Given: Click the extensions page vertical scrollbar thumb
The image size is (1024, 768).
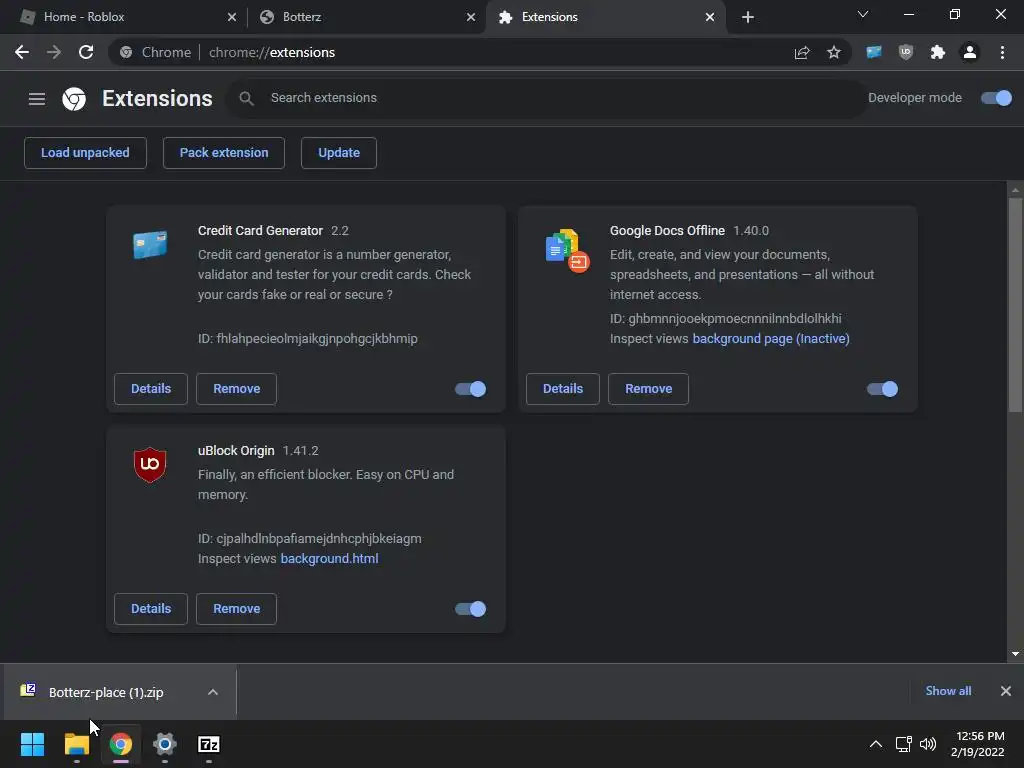Looking at the screenshot, I should click(1015, 304).
